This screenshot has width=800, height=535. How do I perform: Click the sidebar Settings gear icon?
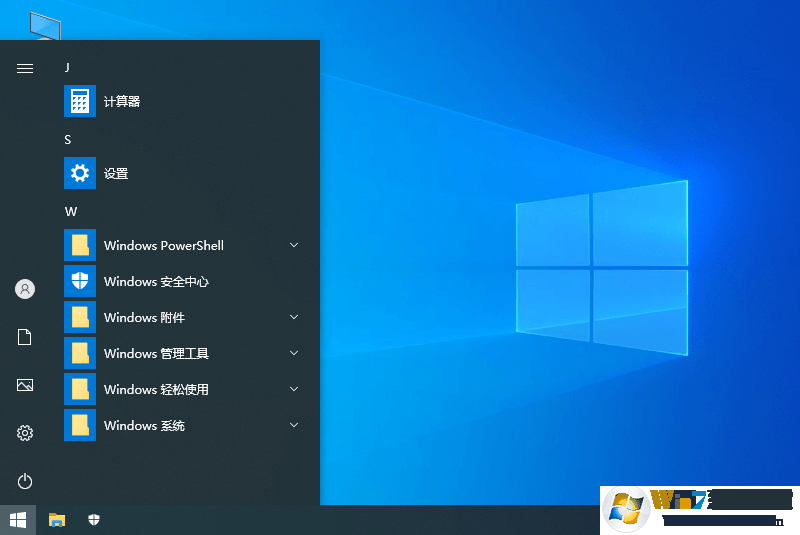coord(25,433)
